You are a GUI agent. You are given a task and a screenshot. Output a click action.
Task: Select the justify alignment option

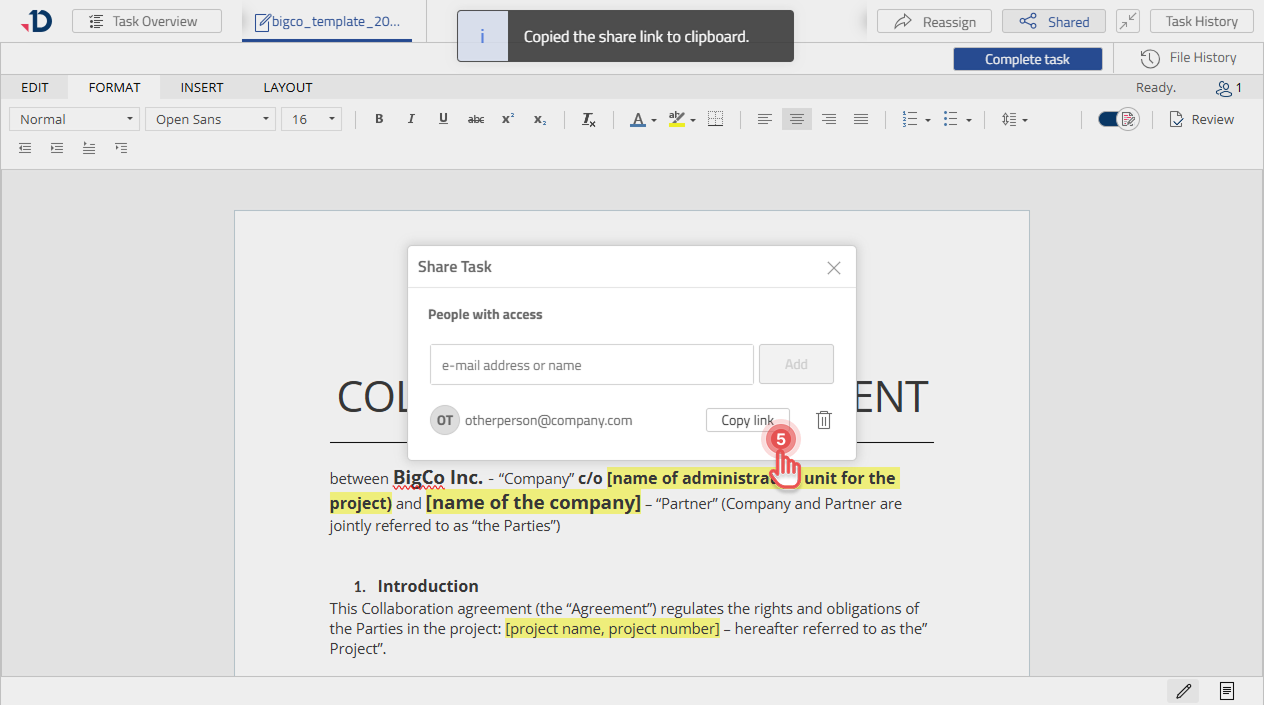860,119
